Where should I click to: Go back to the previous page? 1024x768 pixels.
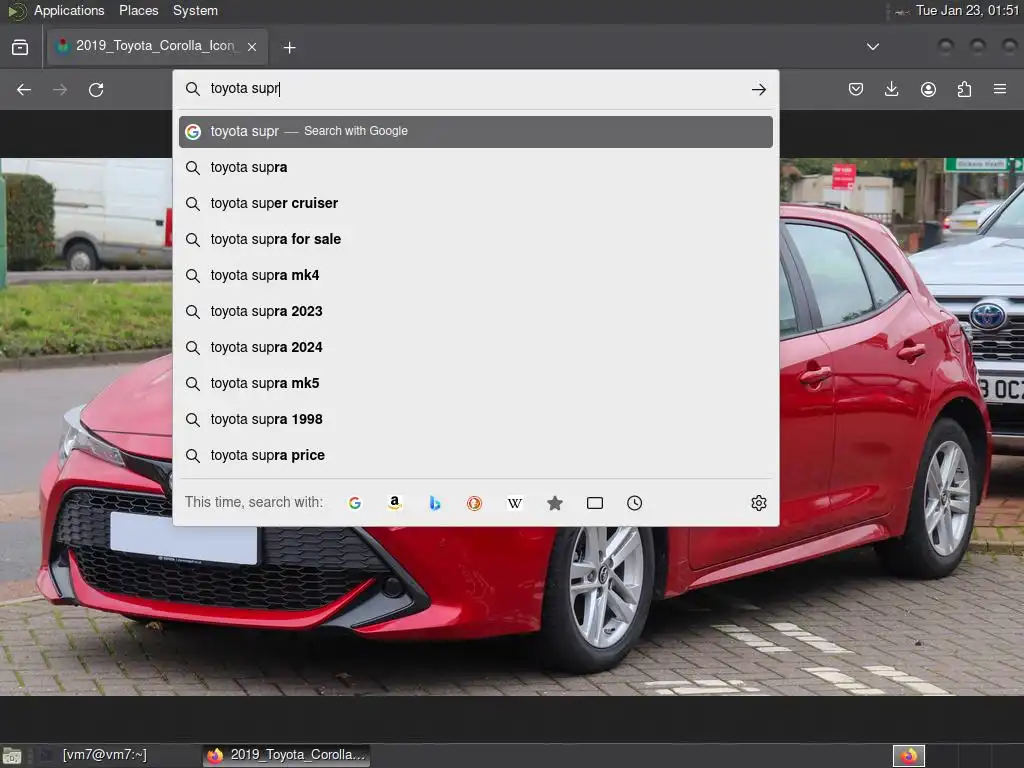click(24, 89)
